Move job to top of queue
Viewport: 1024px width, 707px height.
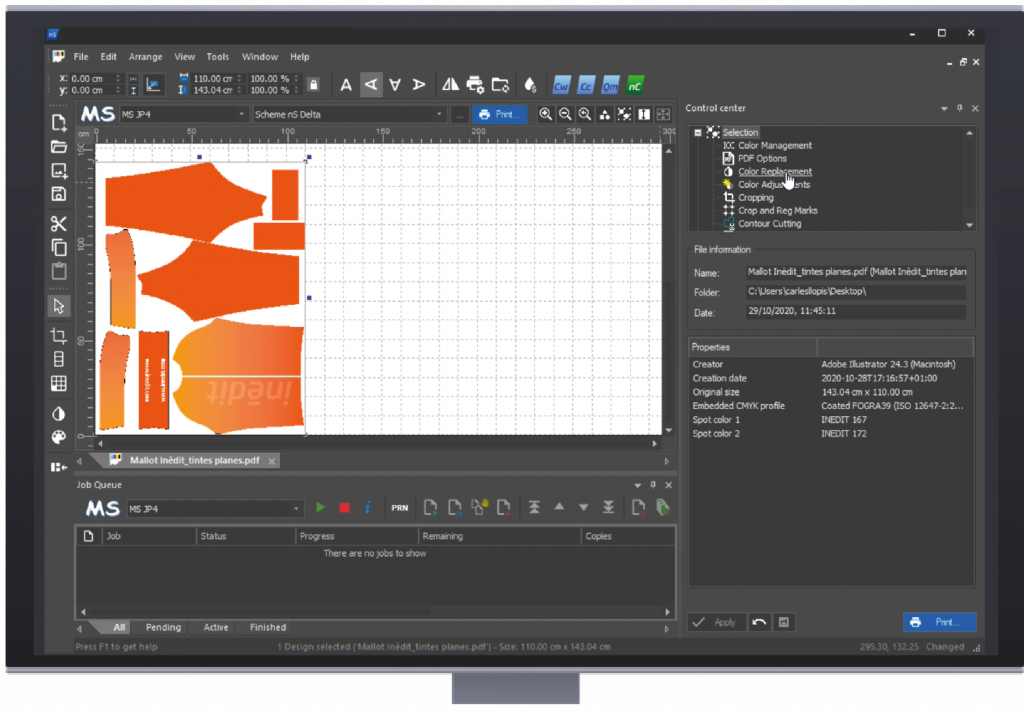pos(534,507)
